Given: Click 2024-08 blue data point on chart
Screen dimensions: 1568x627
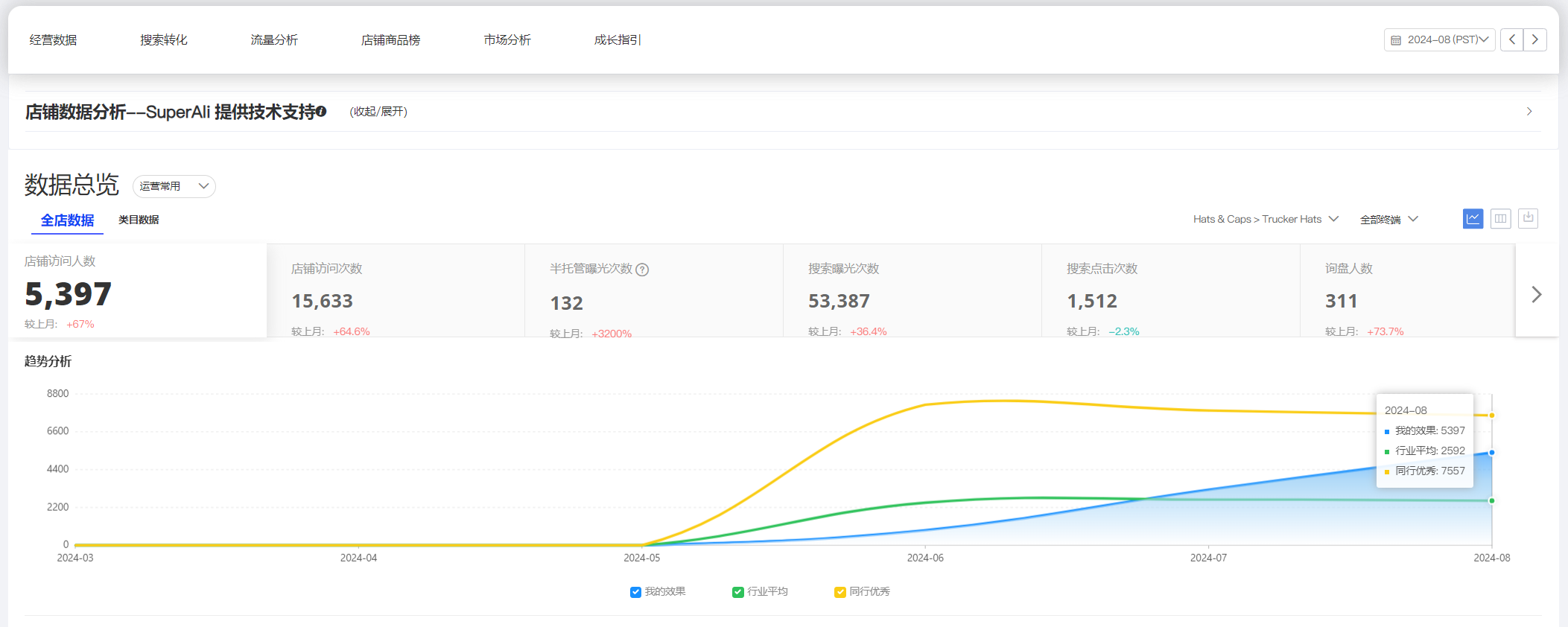Looking at the screenshot, I should tap(1491, 453).
